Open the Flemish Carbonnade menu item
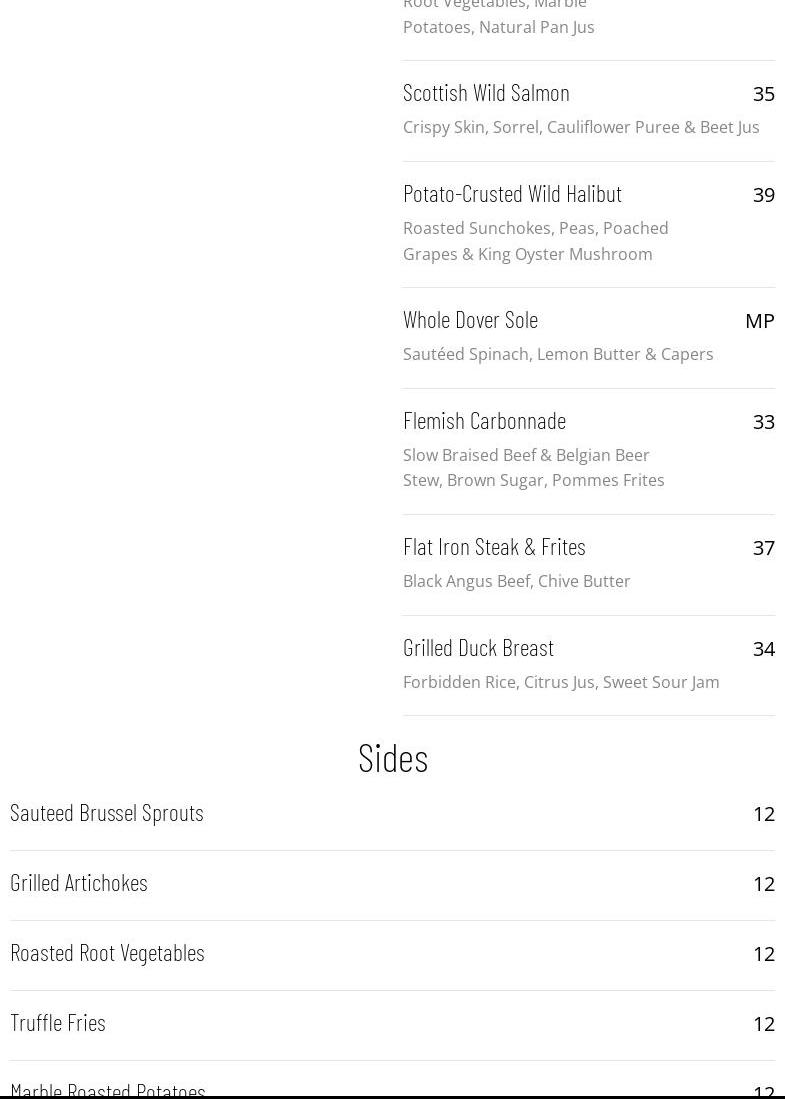Image resolution: width=785 pixels, height=1099 pixels. [x=484, y=420]
